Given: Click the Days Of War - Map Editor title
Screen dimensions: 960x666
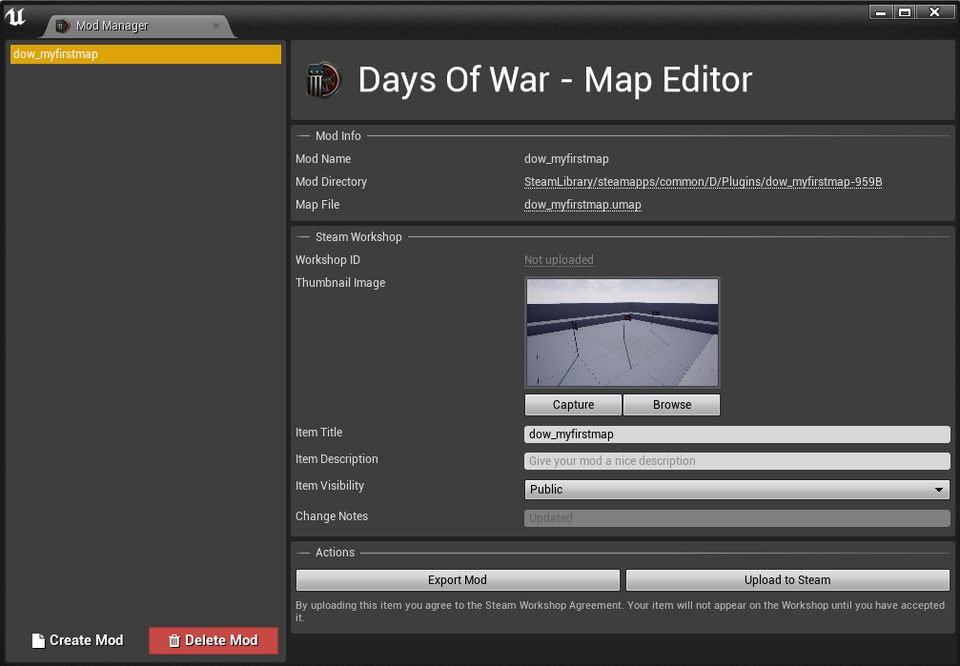Looking at the screenshot, I should coord(555,80).
